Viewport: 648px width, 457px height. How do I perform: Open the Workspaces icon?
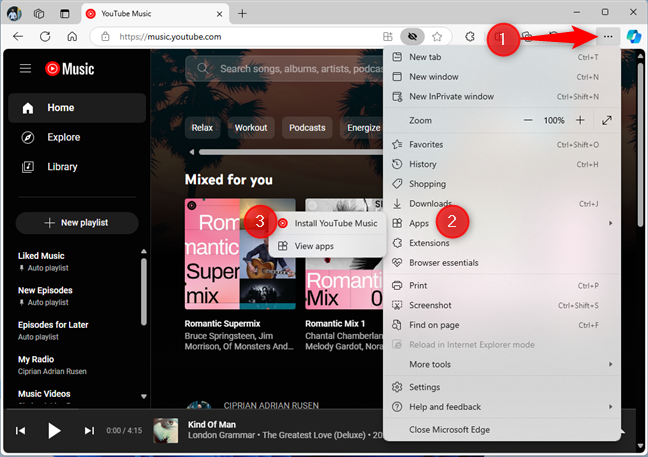[39, 14]
